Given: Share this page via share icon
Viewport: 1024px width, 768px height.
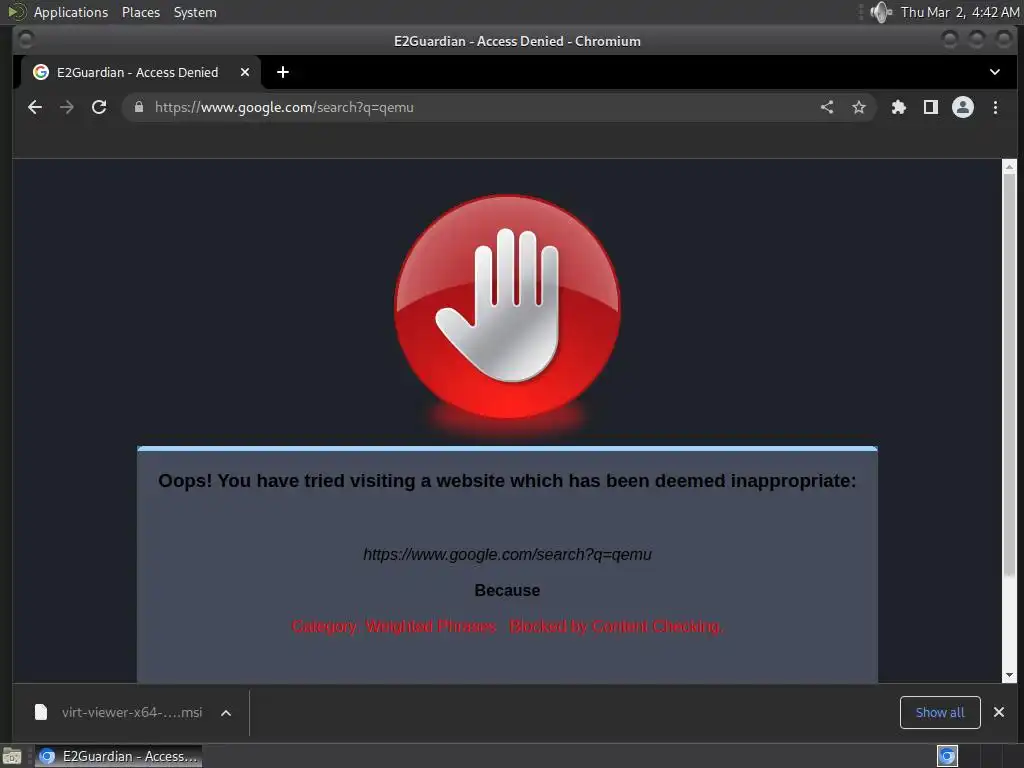Looking at the screenshot, I should click(827, 107).
